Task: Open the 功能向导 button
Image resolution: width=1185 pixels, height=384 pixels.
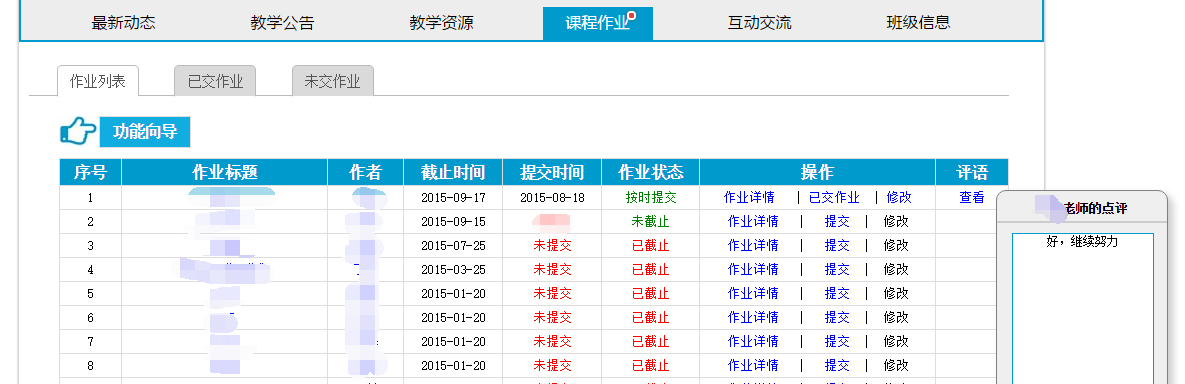Action: 145,132
